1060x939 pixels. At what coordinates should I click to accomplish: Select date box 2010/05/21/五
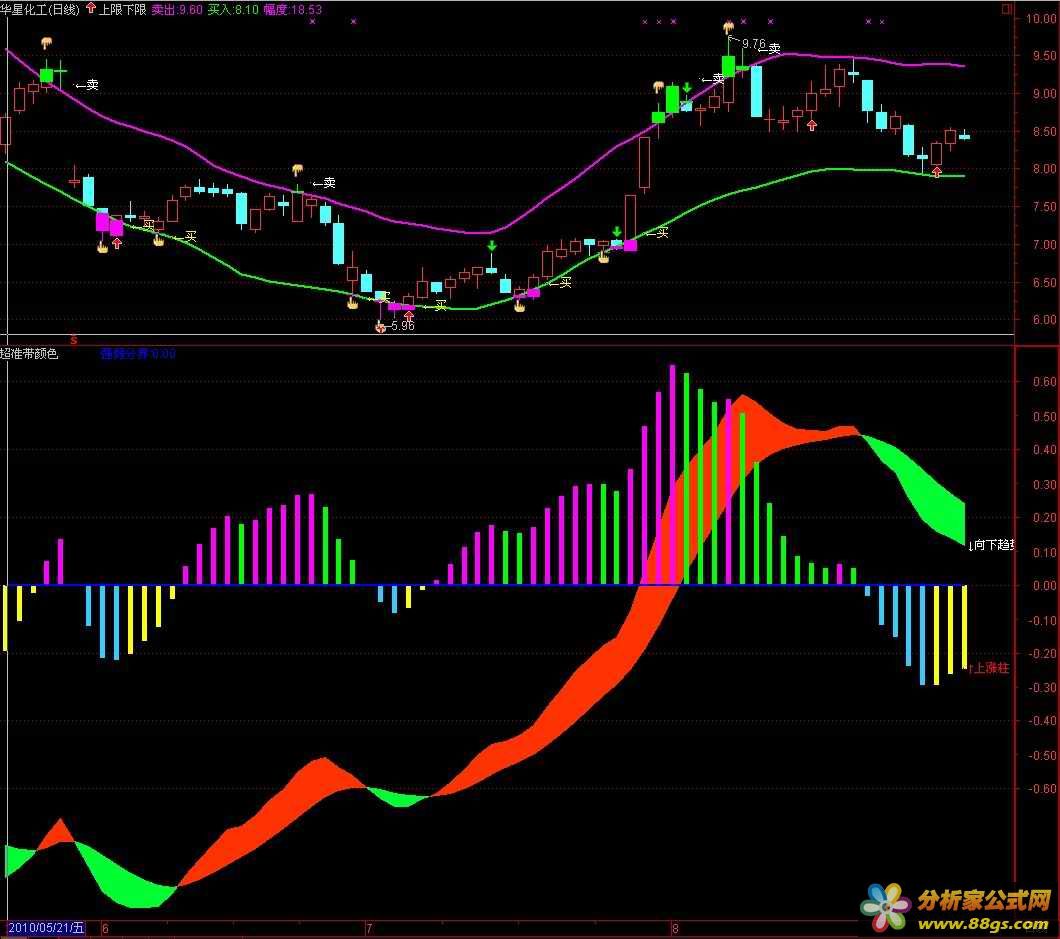47,928
